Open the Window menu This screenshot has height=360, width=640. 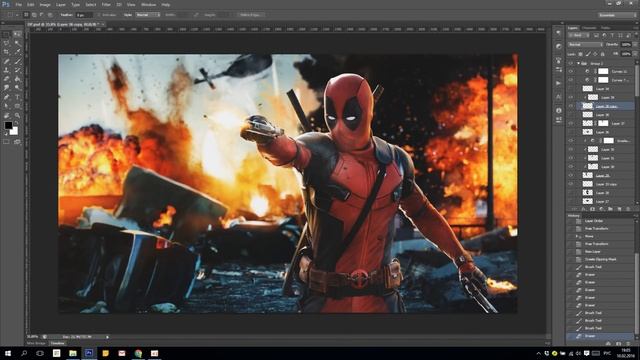pos(148,4)
